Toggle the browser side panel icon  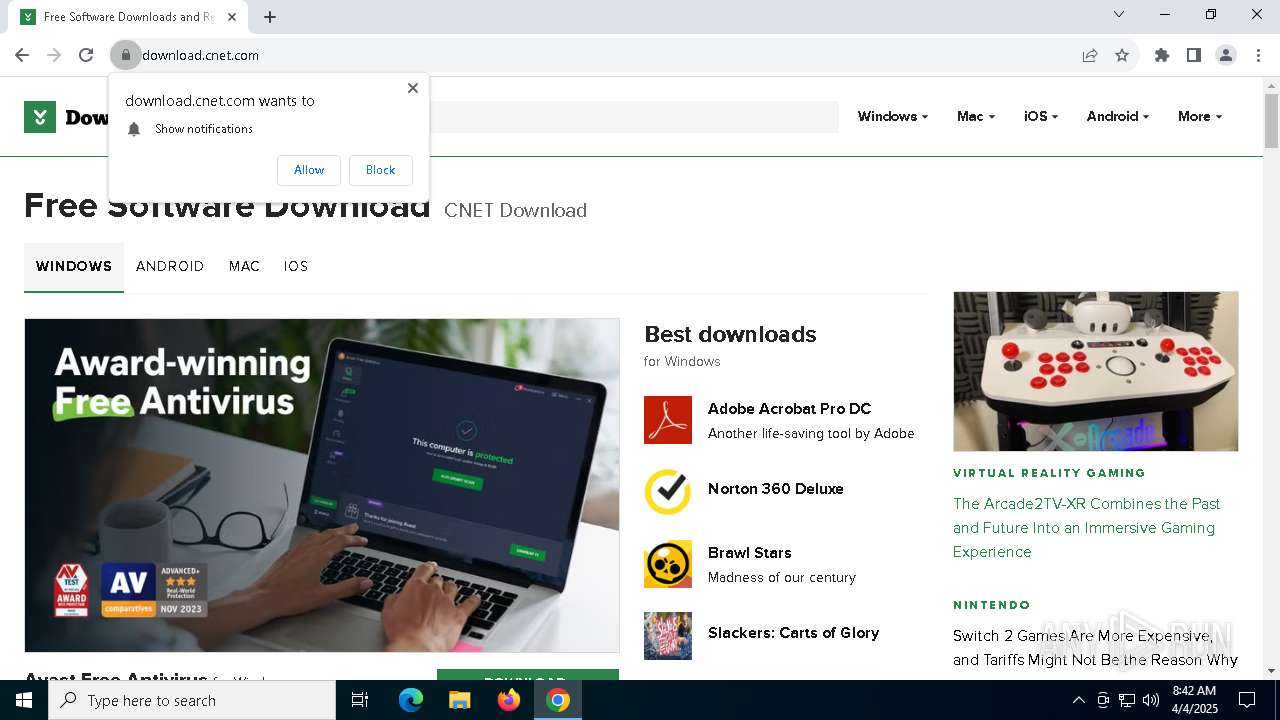(1194, 55)
